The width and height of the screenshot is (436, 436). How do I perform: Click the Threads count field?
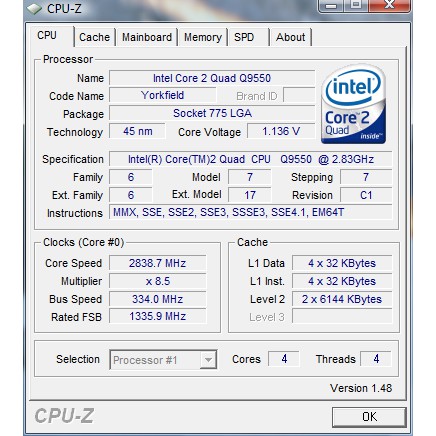tap(376, 359)
